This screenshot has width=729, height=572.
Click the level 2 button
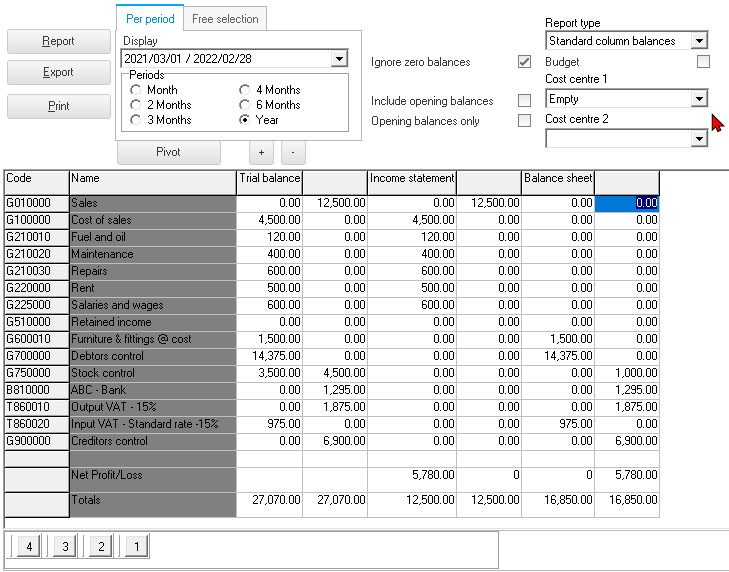tap(98, 546)
